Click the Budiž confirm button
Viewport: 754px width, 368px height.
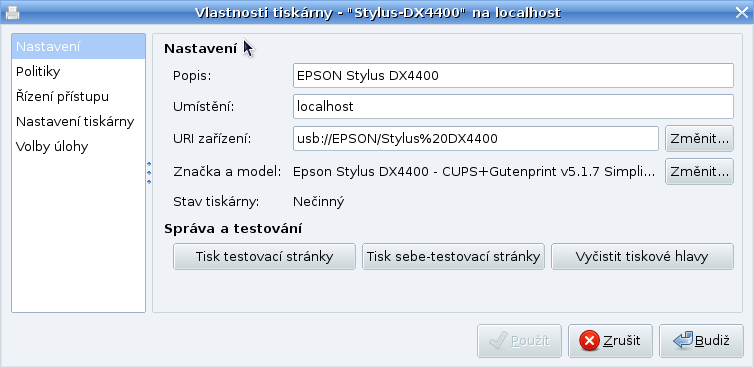click(701, 341)
